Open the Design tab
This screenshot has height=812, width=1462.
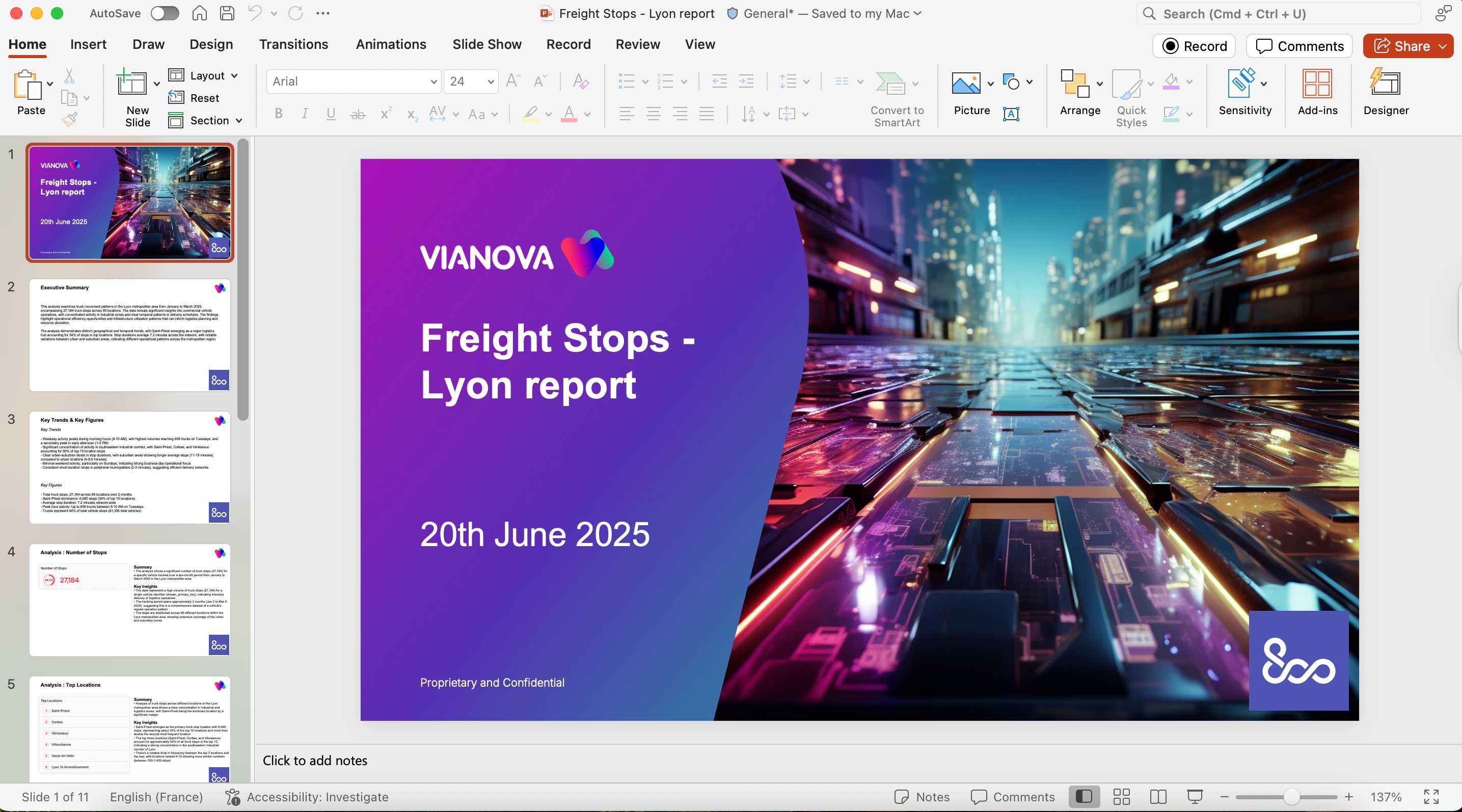(x=211, y=44)
